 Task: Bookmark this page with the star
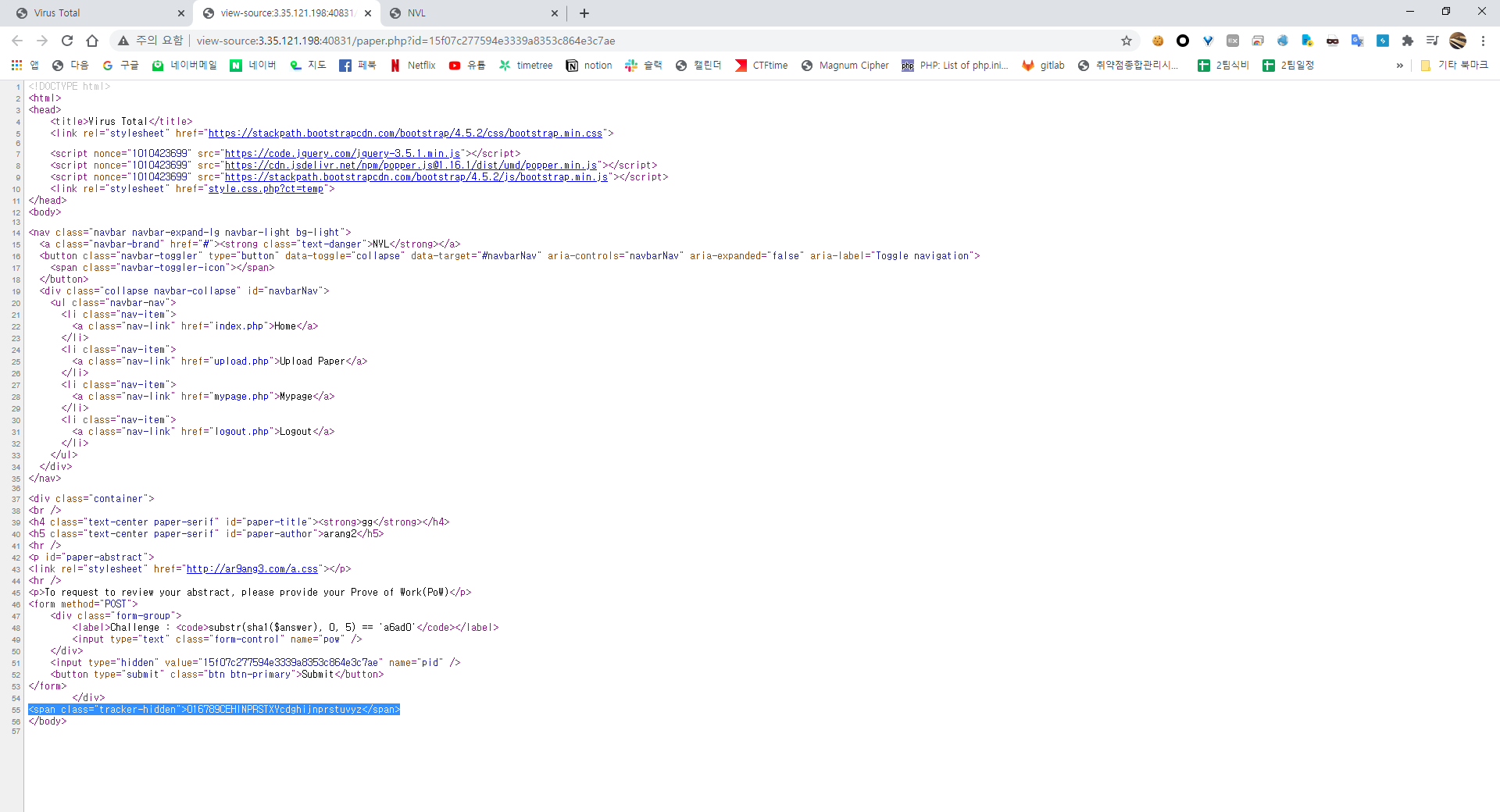click(1127, 41)
